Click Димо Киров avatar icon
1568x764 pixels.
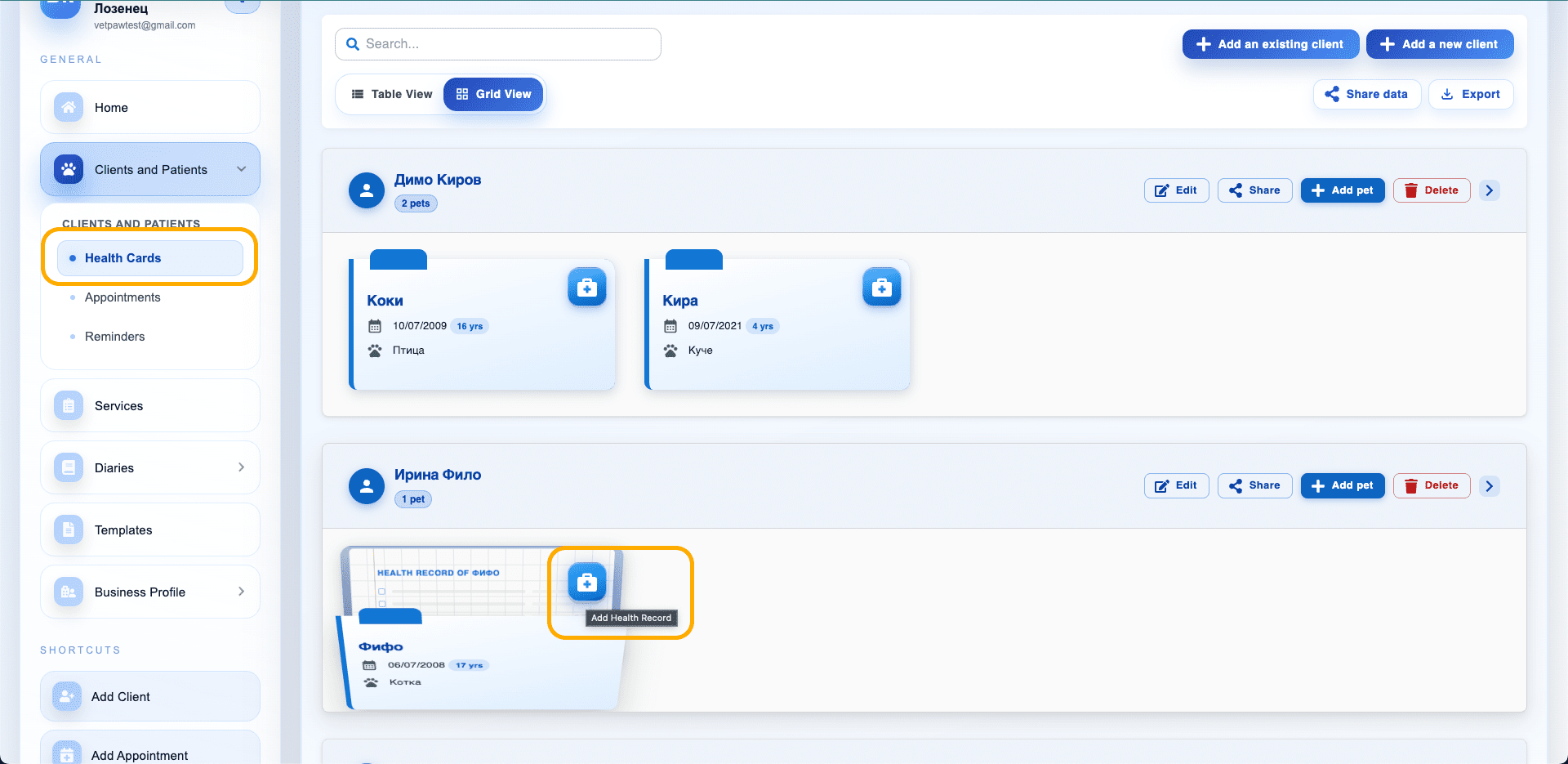(367, 190)
